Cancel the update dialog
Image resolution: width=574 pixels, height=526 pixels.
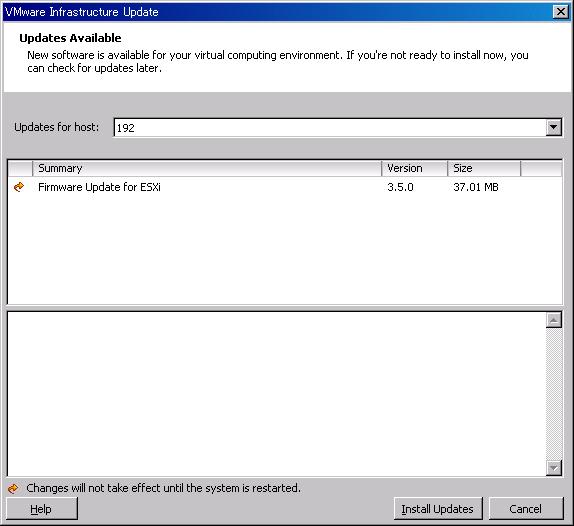tap(526, 508)
